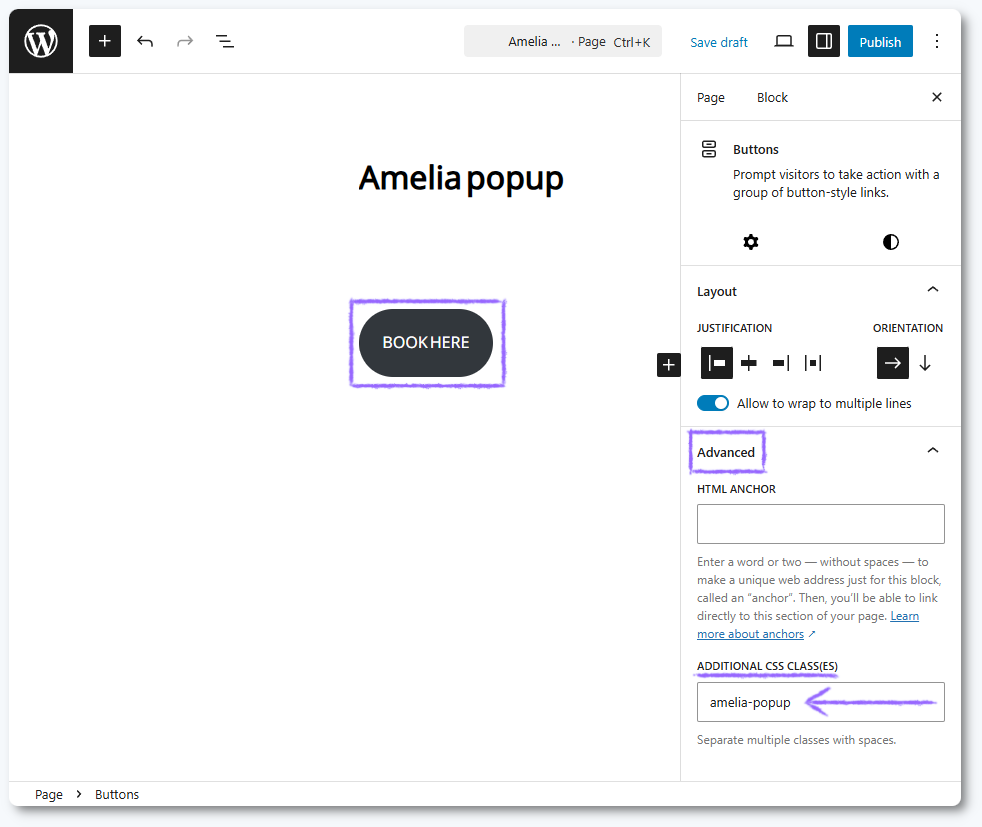Screen dimensions: 982x827
Task: Open the block Styles tab icon
Action: (x=890, y=242)
